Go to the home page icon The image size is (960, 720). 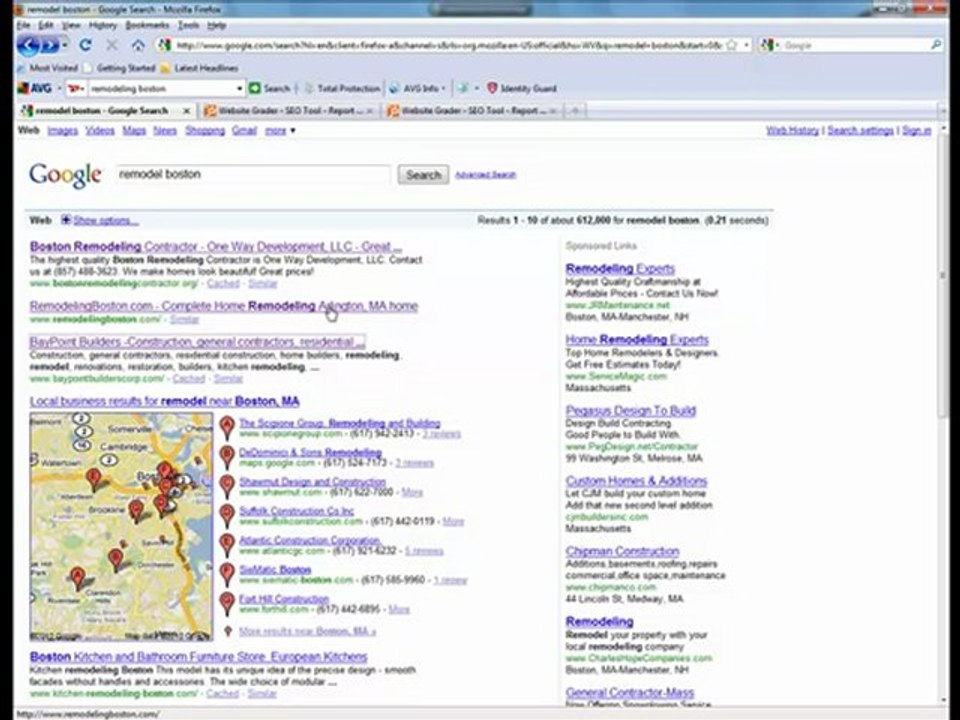[138, 45]
